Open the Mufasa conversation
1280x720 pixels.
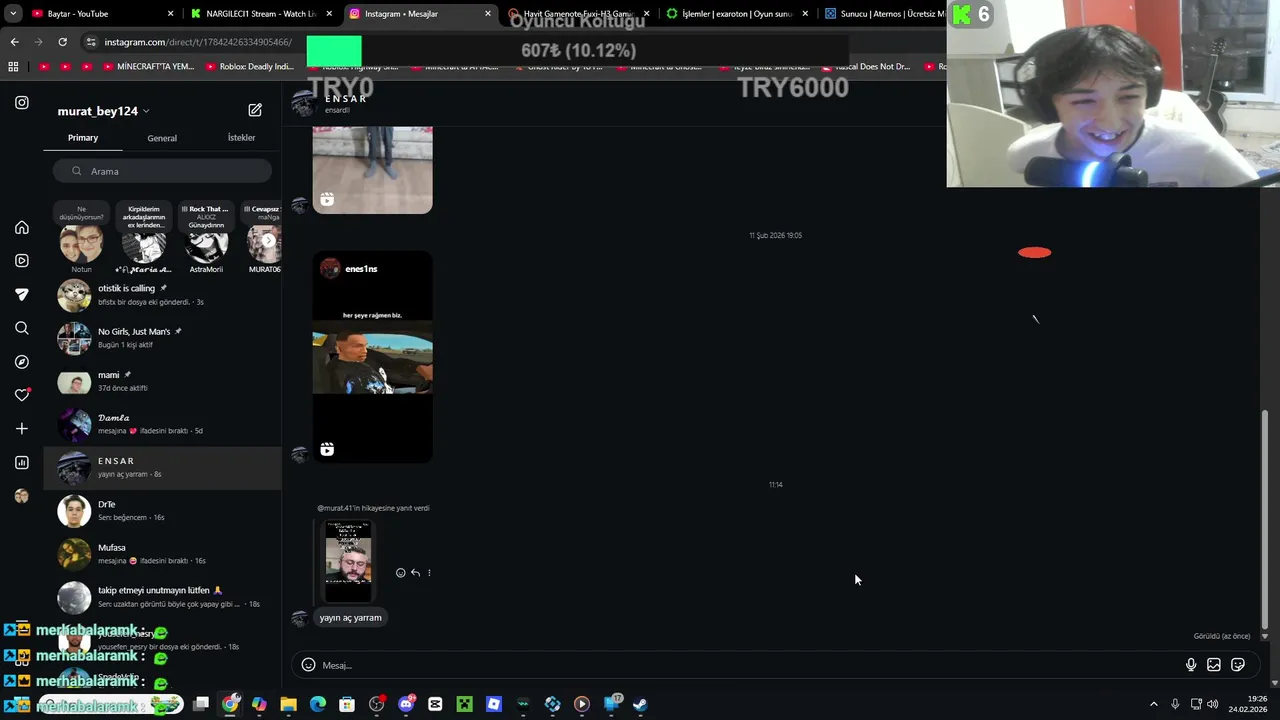[162, 554]
